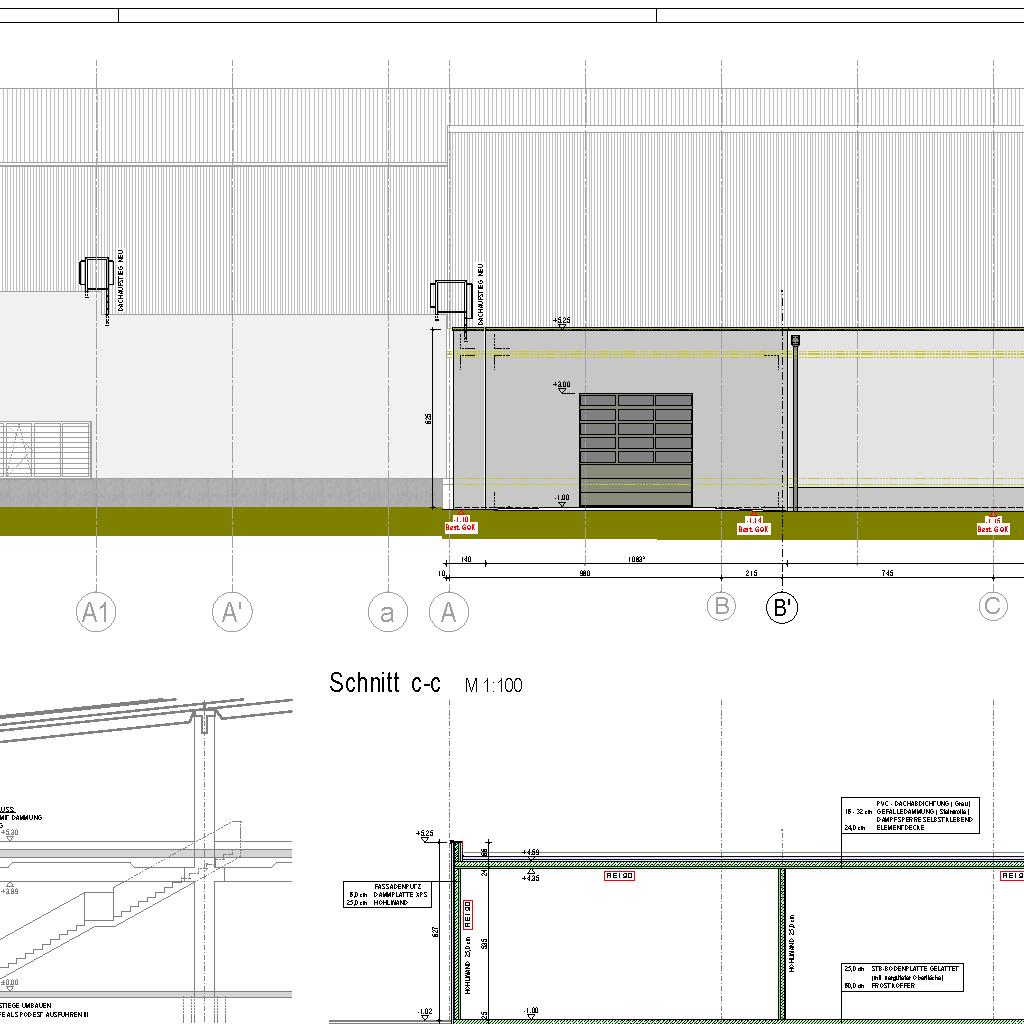
Task: Select the Fassadenputz wall legend box
Action: 388,894
